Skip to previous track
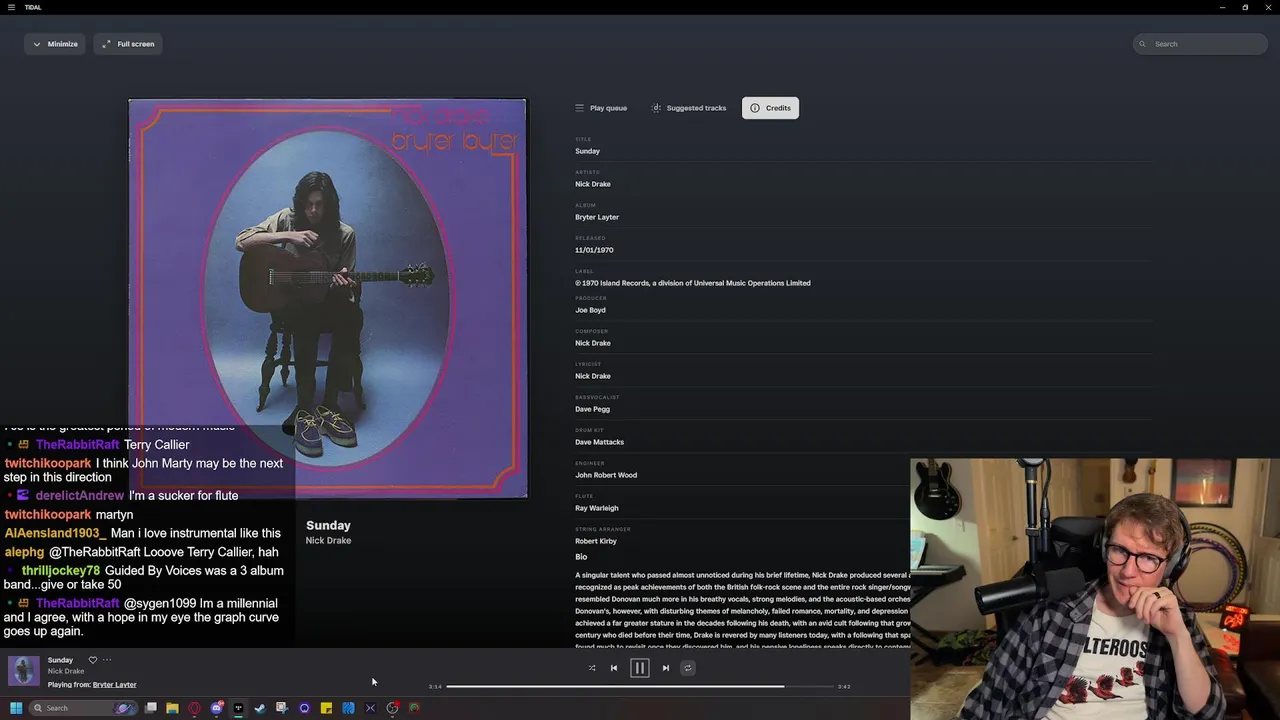 coord(614,668)
